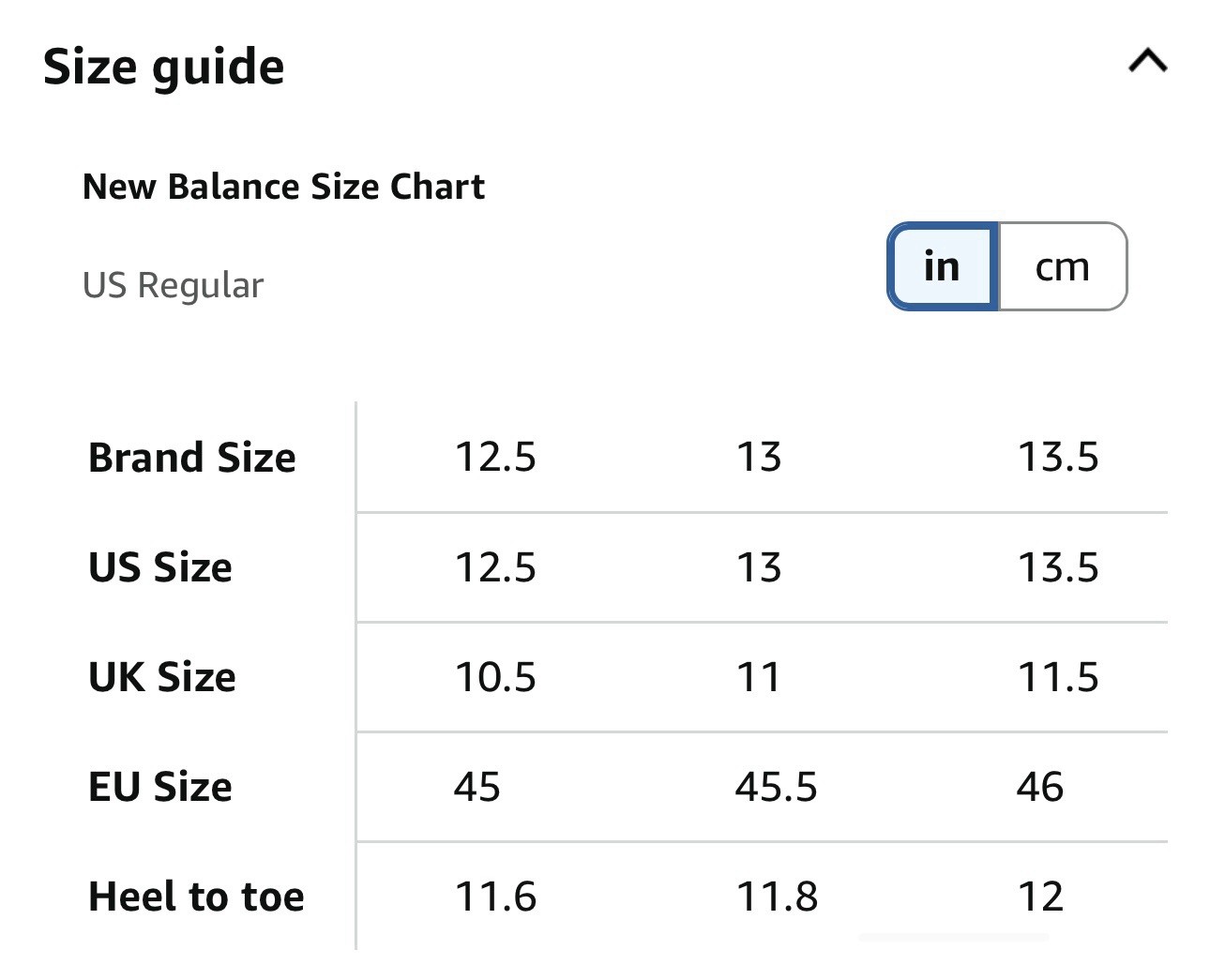Click EU Size 45.5 cell
Viewport: 1210px width, 980px height.
pyautogui.click(x=777, y=787)
